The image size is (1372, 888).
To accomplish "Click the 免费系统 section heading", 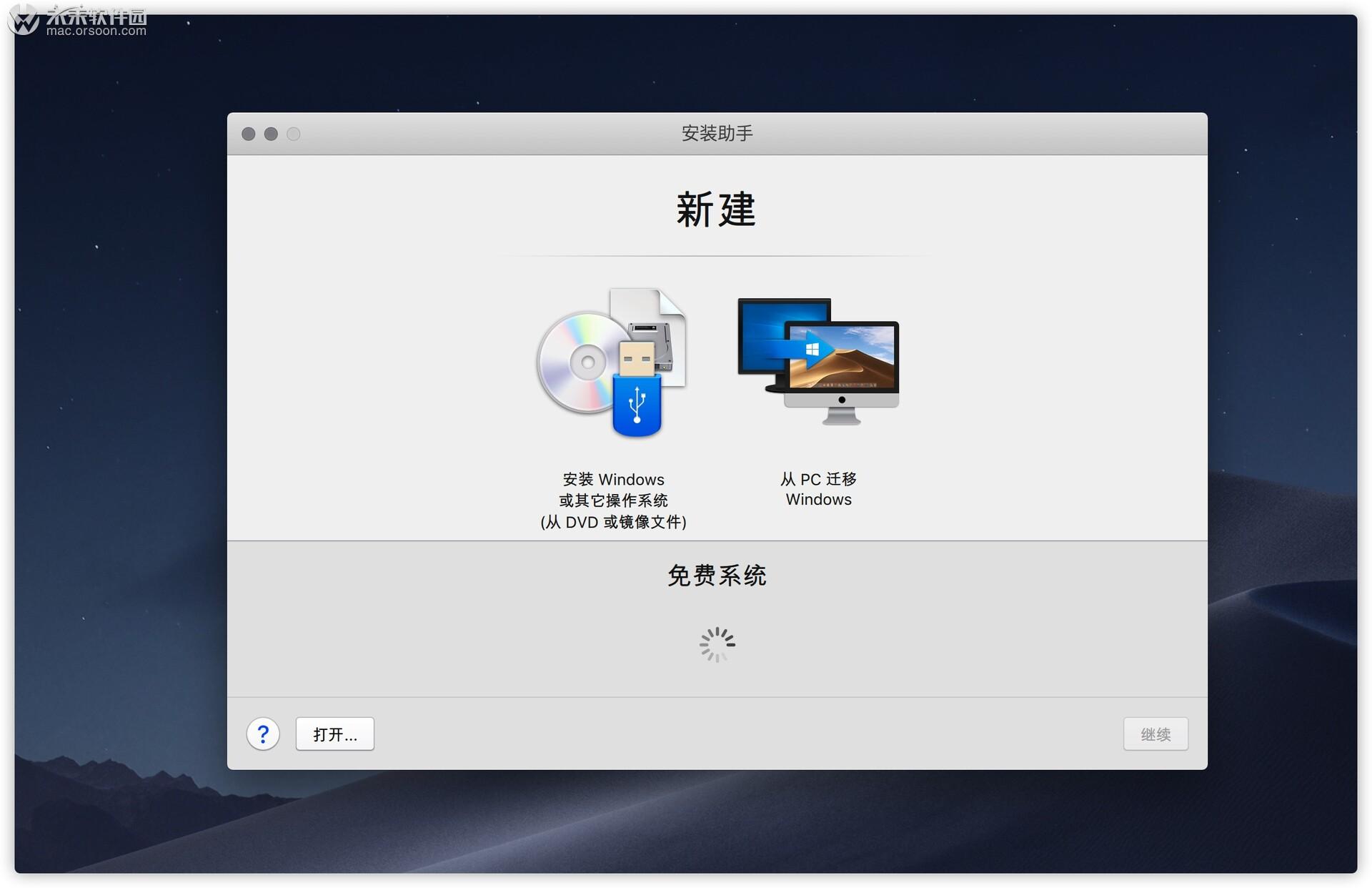I will pos(717,576).
